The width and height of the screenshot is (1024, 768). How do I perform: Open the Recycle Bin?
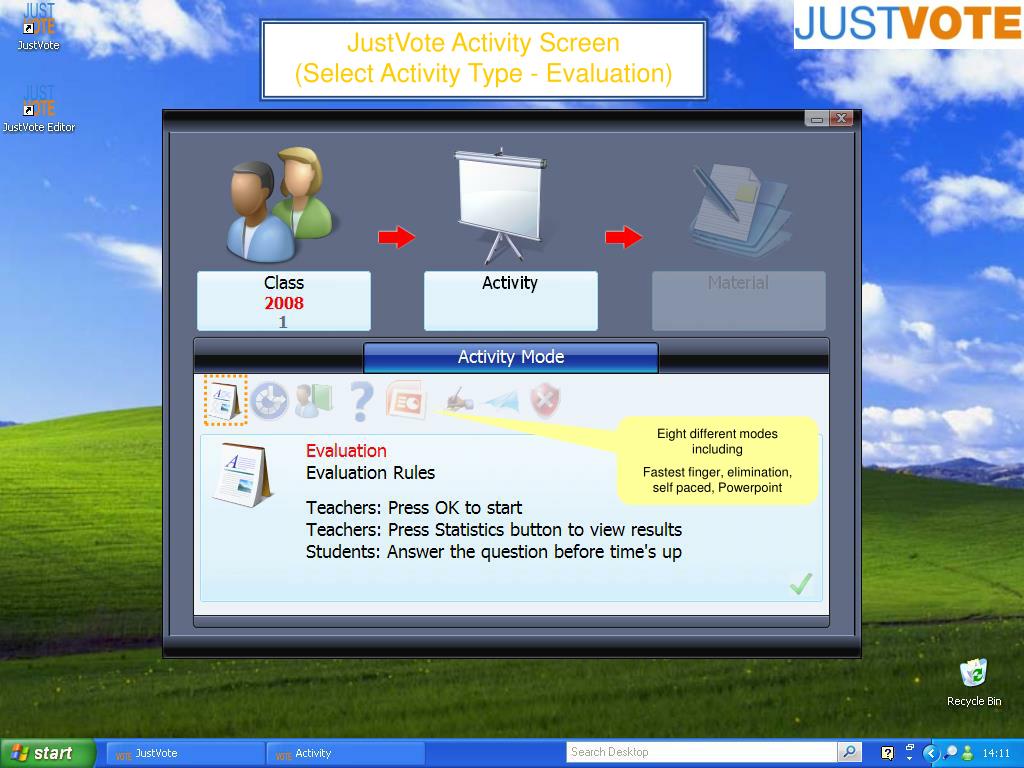click(974, 682)
